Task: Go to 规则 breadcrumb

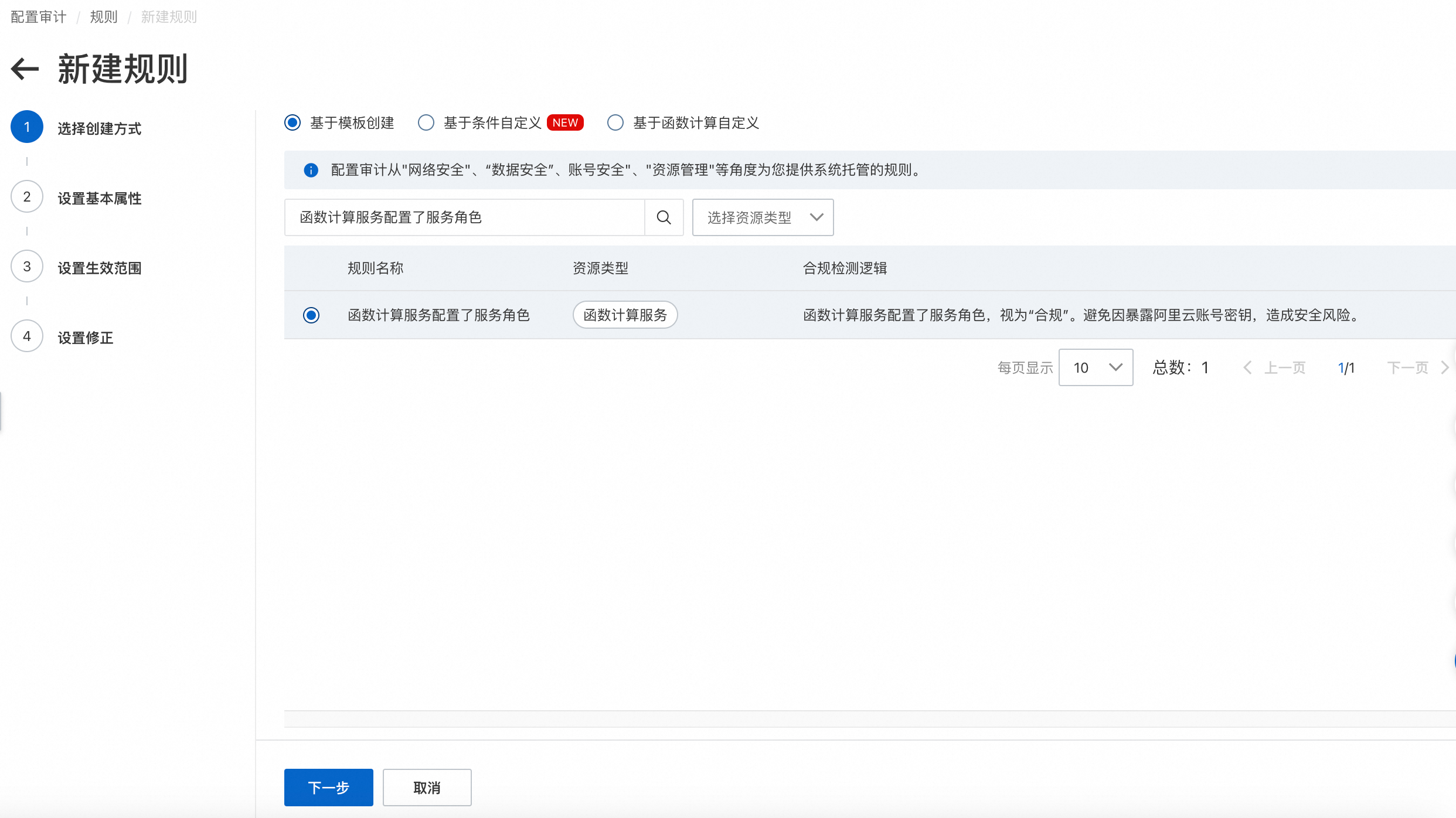Action: click(104, 17)
